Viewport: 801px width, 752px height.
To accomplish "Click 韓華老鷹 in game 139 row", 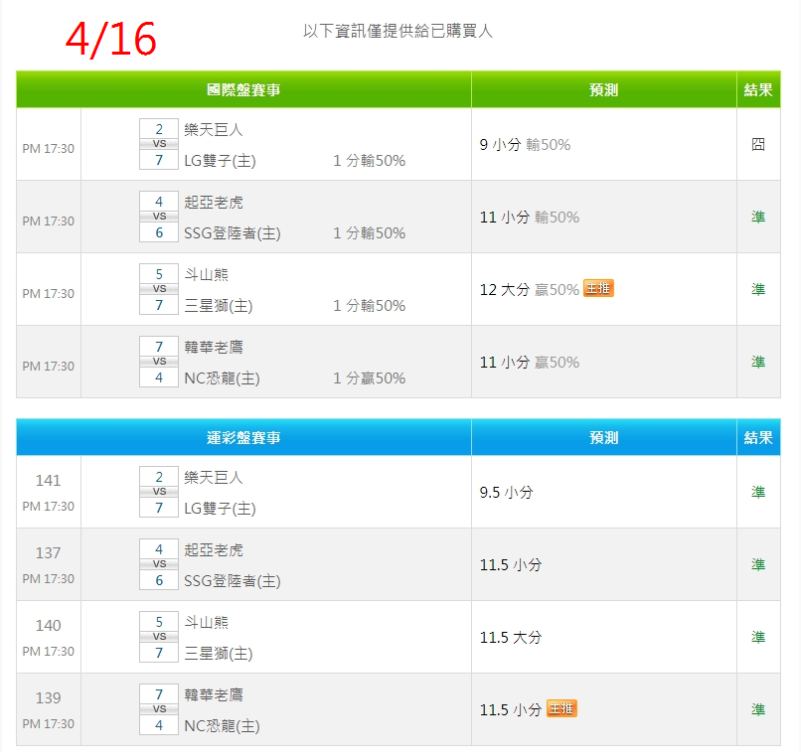I will (x=214, y=695).
